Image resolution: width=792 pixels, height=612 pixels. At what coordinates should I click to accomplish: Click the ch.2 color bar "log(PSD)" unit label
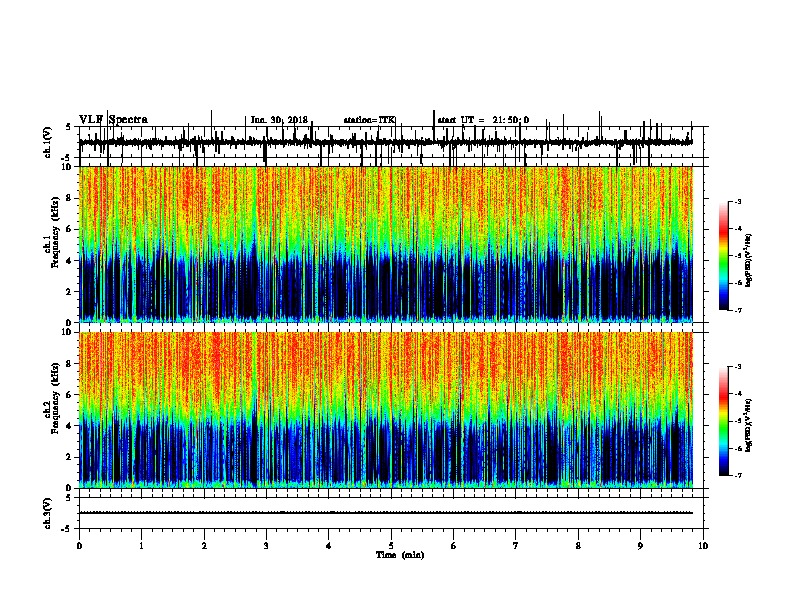point(749,425)
